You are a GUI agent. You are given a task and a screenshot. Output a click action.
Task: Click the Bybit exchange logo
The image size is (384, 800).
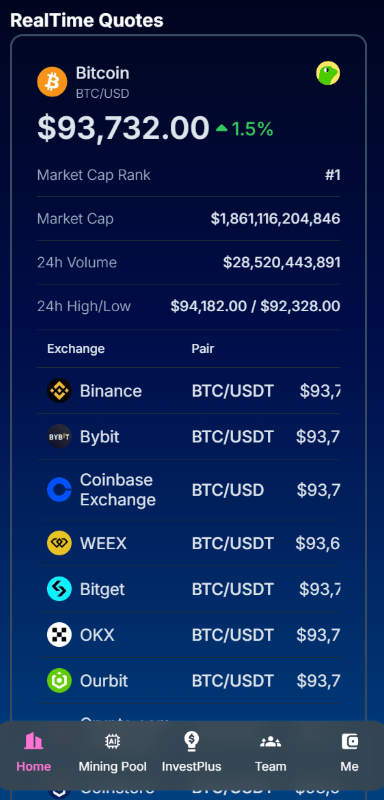[x=59, y=437]
